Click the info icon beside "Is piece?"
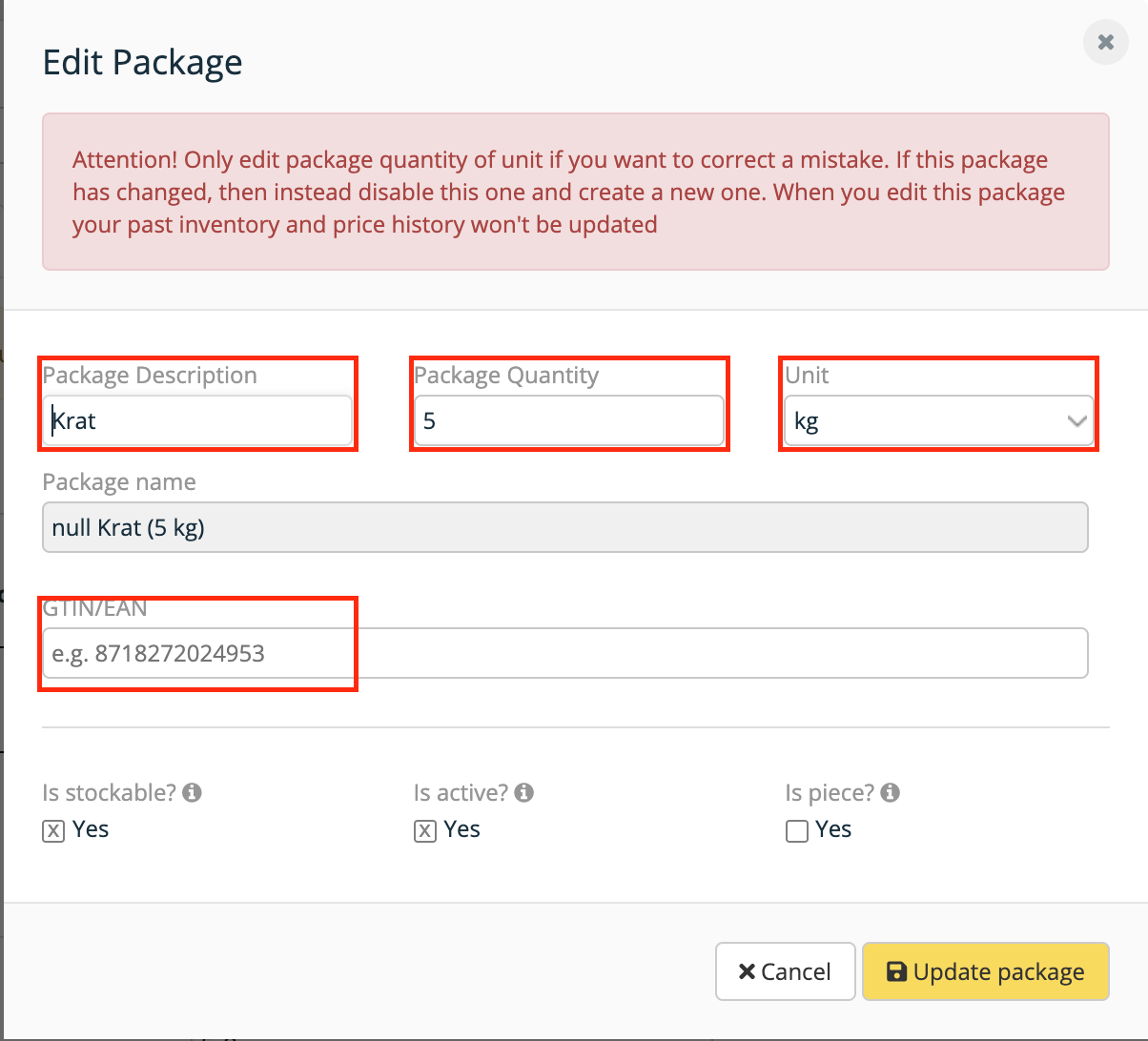Image resolution: width=1148 pixels, height=1041 pixels. click(x=890, y=792)
